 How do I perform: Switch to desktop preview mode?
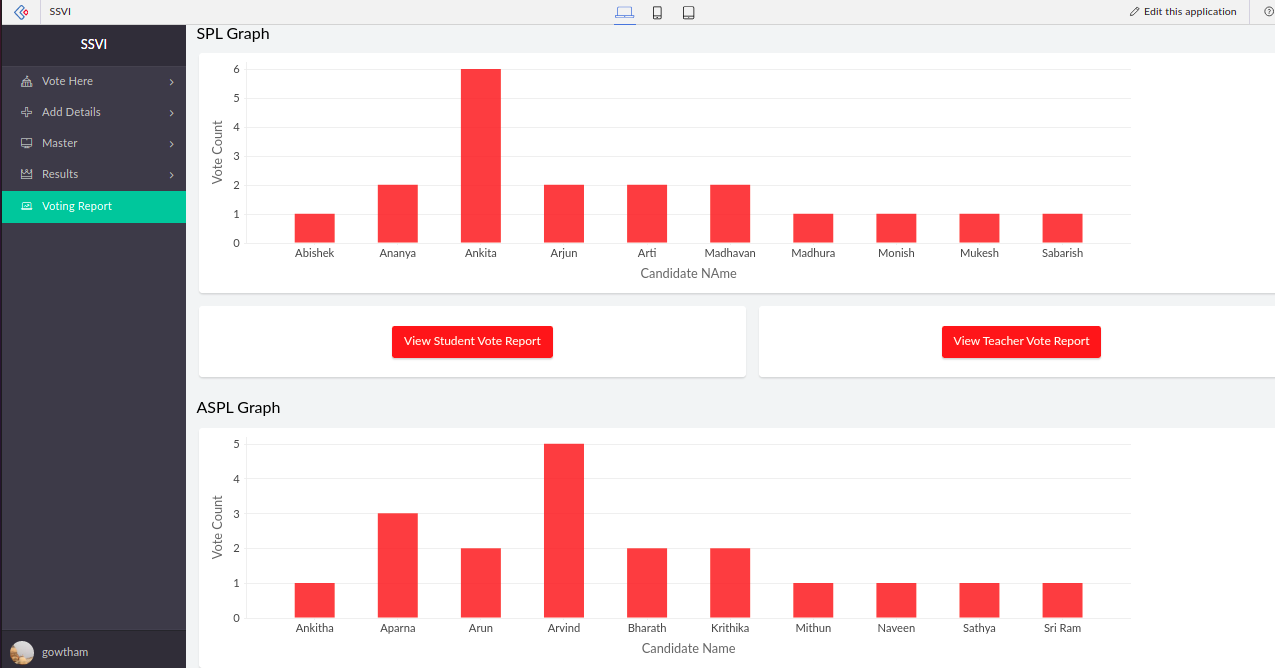point(625,13)
